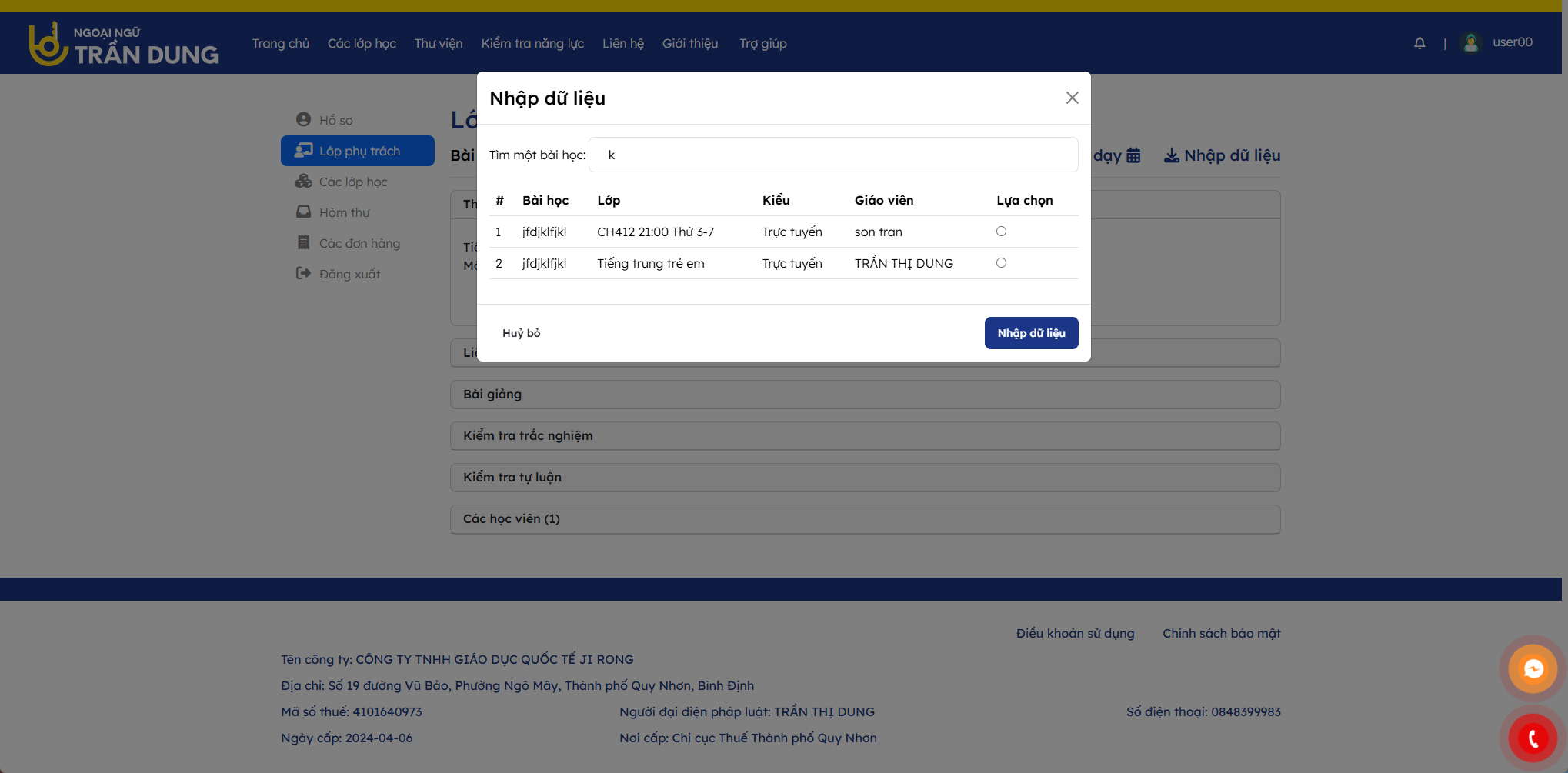The image size is (1568, 773).
Task: Click the Huỷ bỏ cancel button
Action: (522, 333)
